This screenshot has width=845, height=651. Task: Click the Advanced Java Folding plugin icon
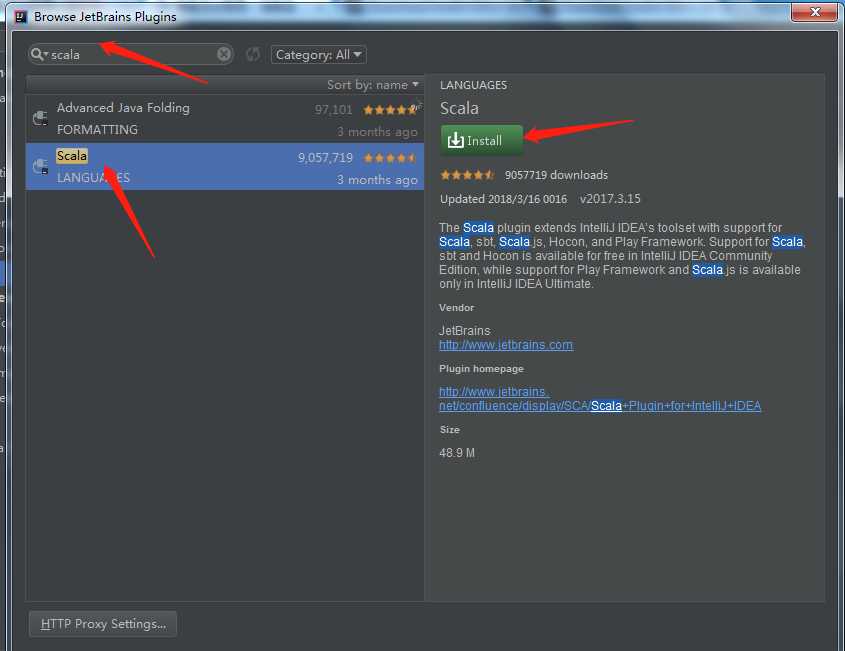[40, 117]
